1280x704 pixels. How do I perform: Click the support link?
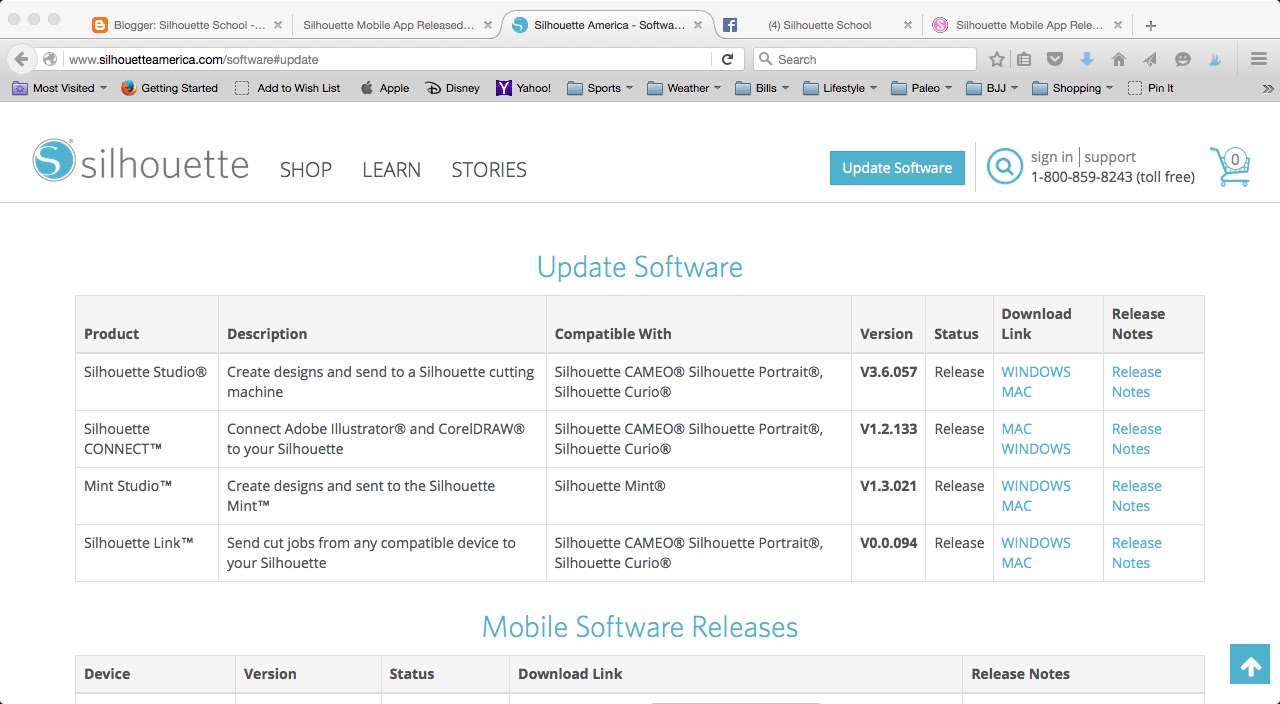tap(1110, 157)
